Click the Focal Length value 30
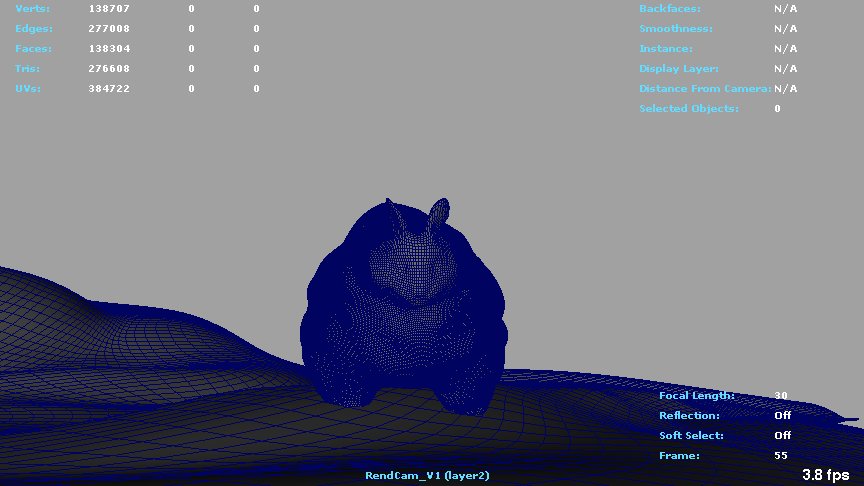This screenshot has width=864, height=486. point(781,396)
